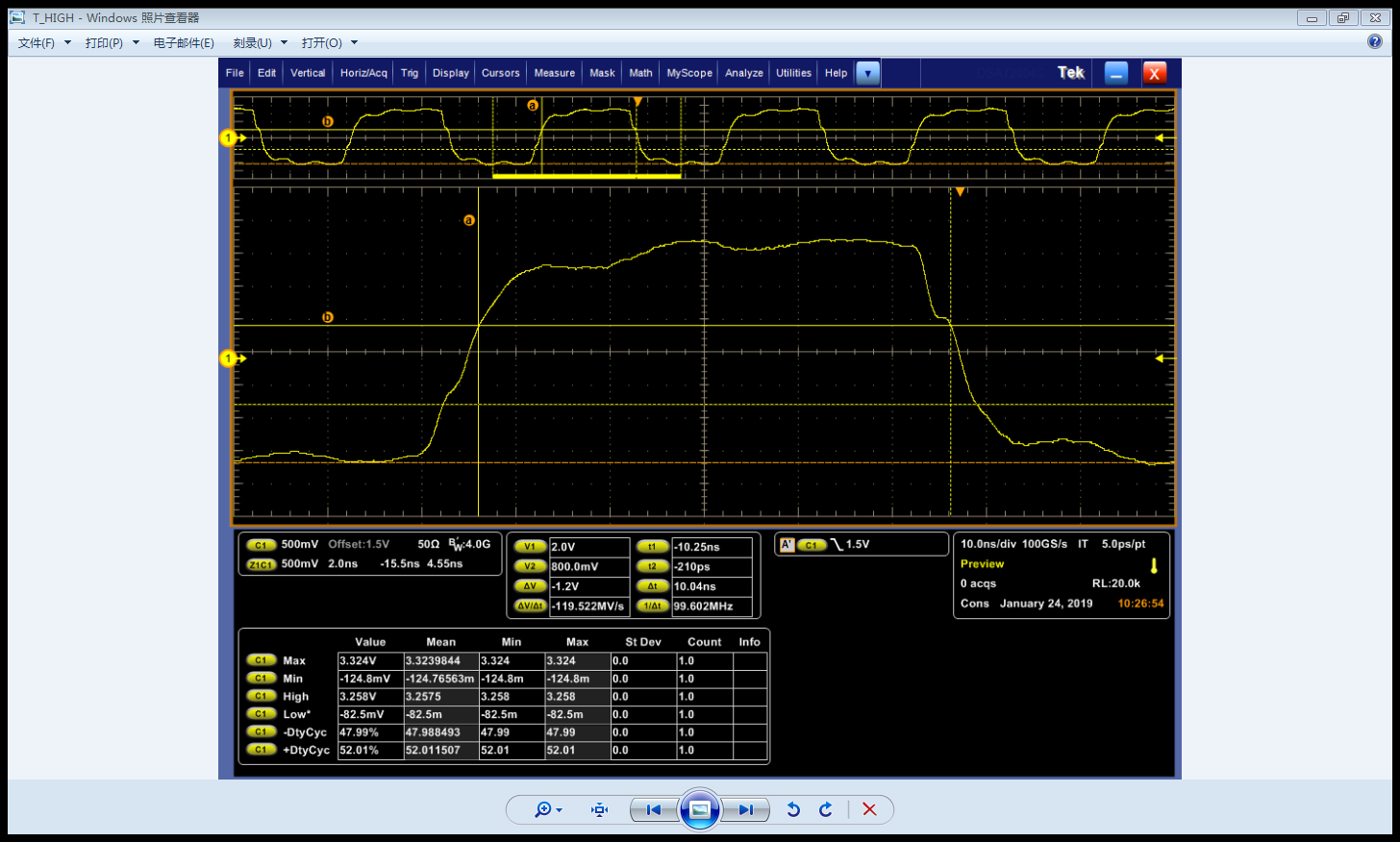Click the blue help icon in Photo Viewer

click(1375, 41)
